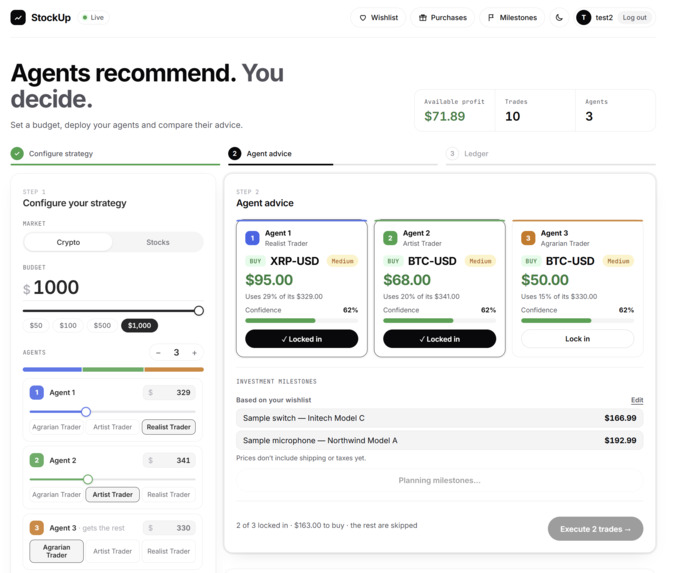Set Agent 2 to Artist Trader

tap(112, 495)
